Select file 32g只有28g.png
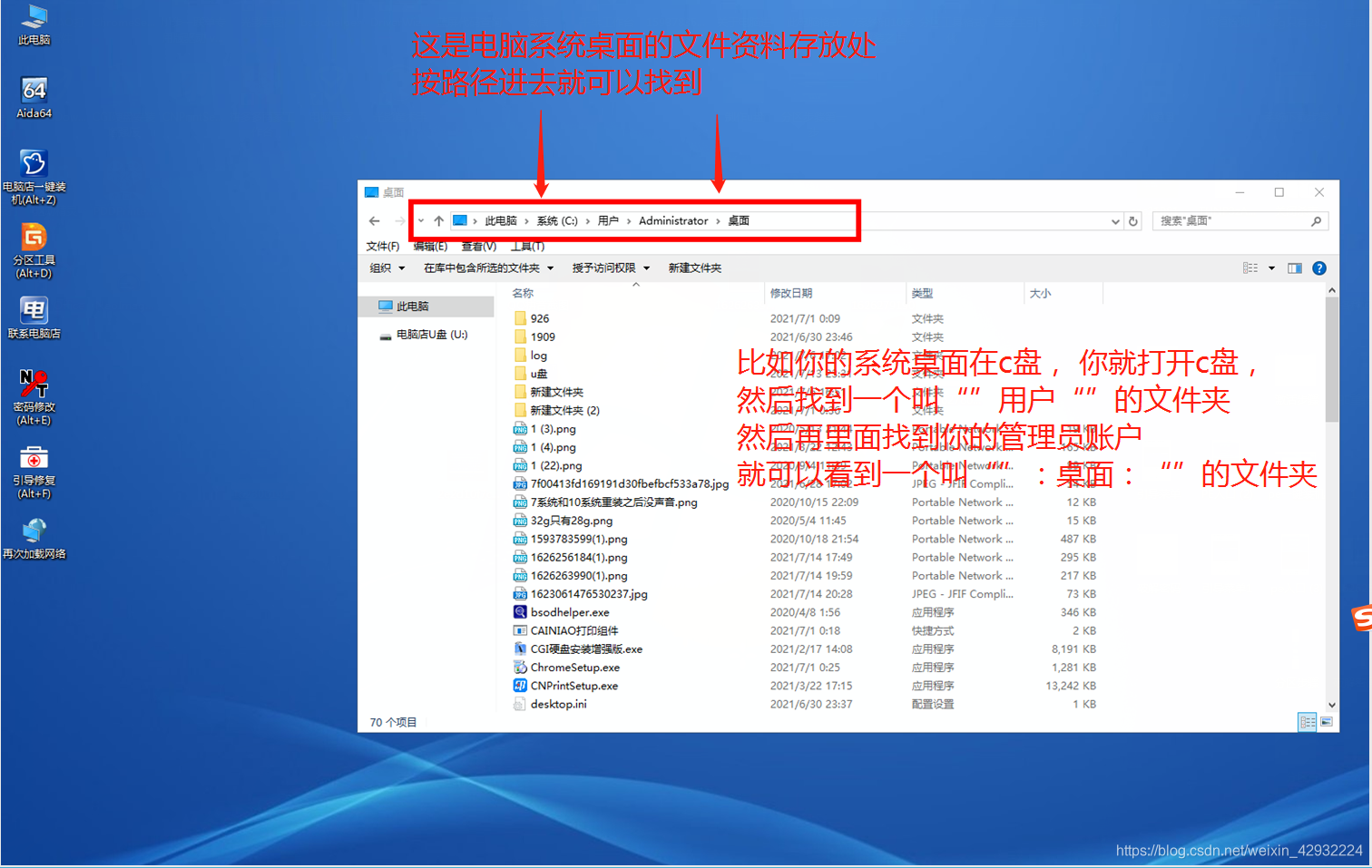1372x868 pixels. point(572,521)
